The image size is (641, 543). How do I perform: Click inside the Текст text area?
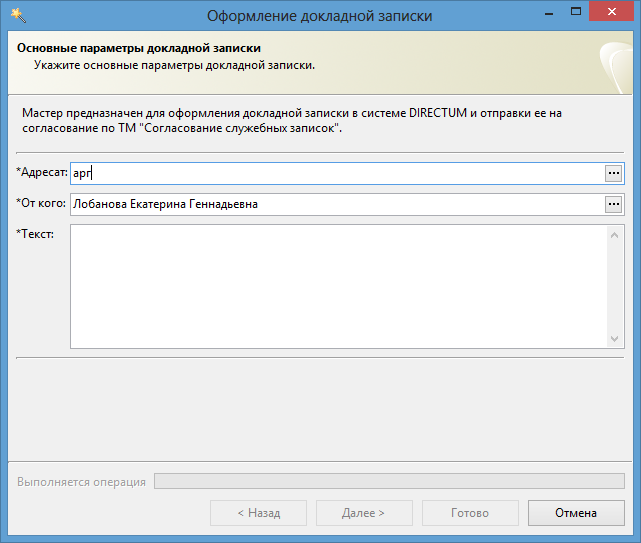pos(338,286)
